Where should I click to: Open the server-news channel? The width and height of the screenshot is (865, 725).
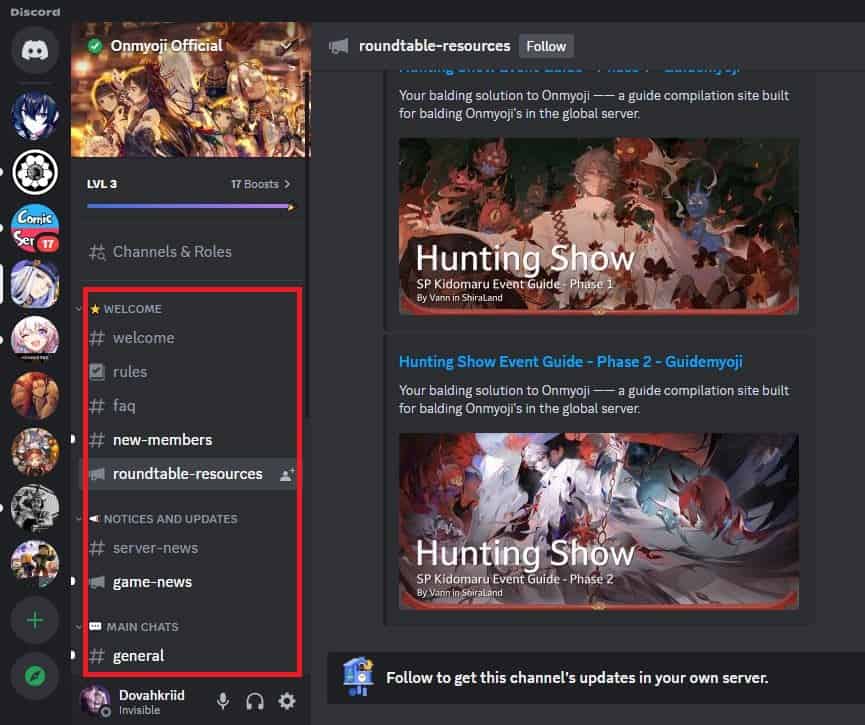point(191,548)
